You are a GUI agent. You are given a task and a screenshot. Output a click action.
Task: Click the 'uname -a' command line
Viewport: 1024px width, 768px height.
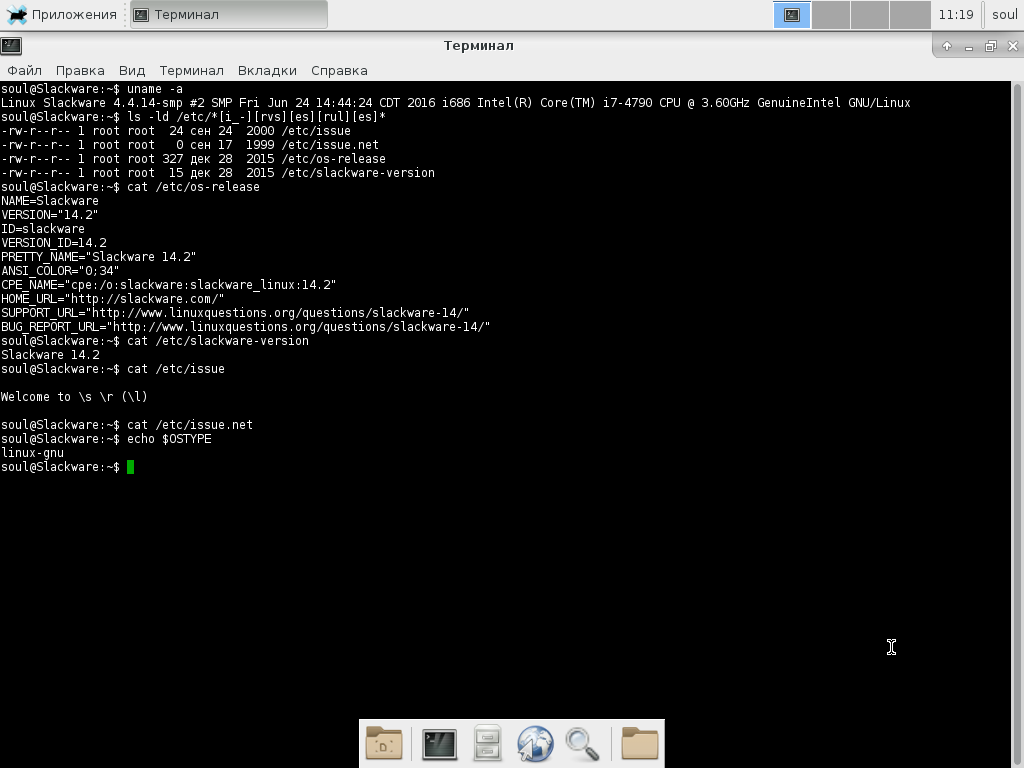[x=92, y=89]
